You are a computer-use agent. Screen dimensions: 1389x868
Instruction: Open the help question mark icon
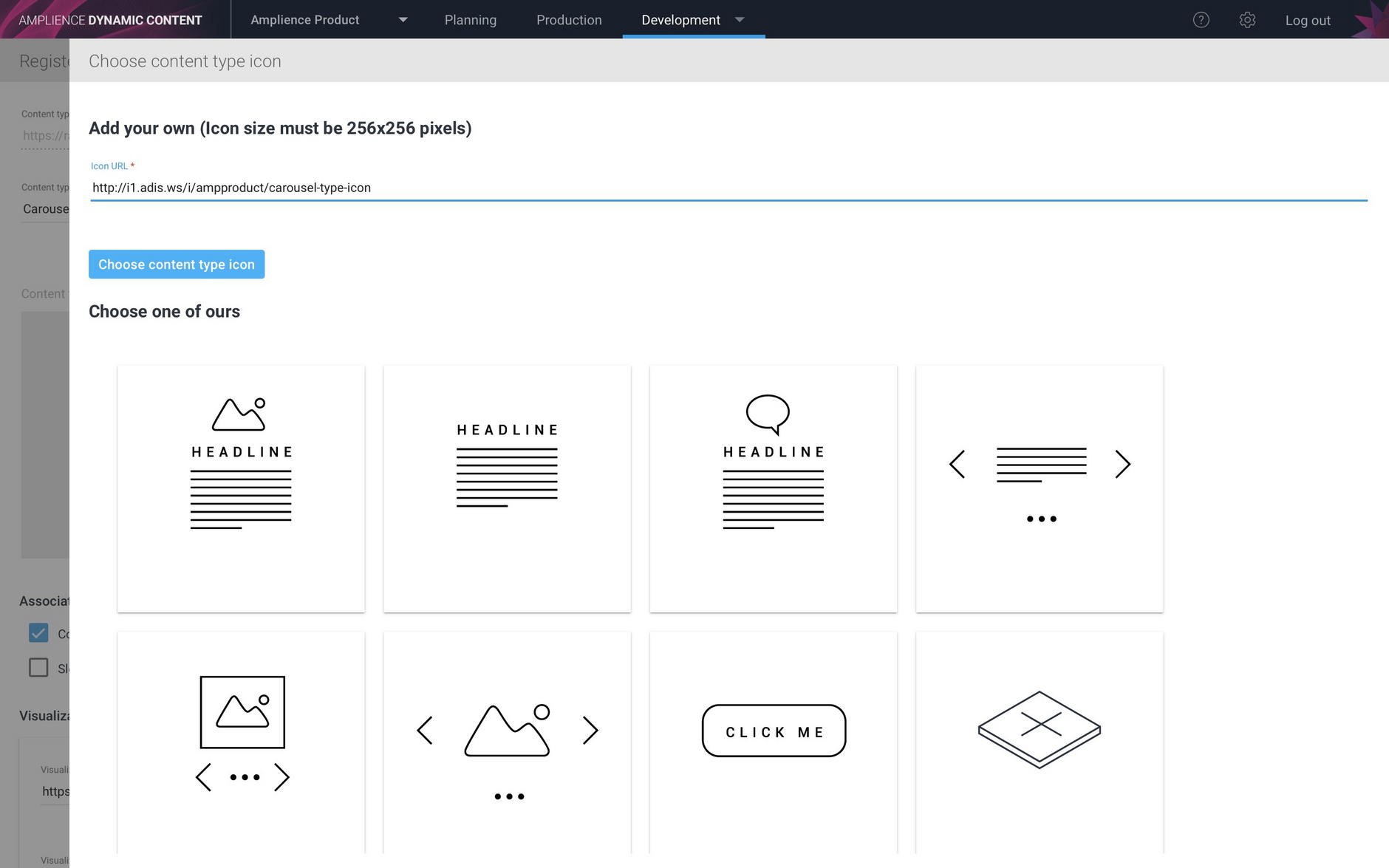[x=1201, y=20]
